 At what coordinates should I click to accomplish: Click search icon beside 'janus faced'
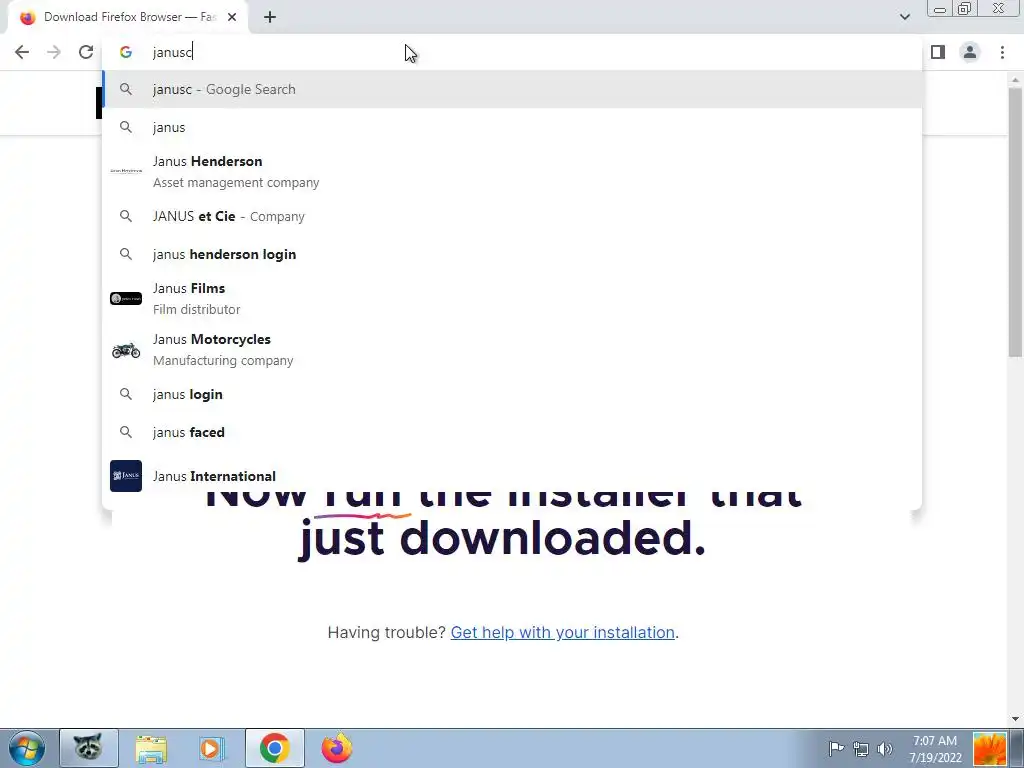126,432
